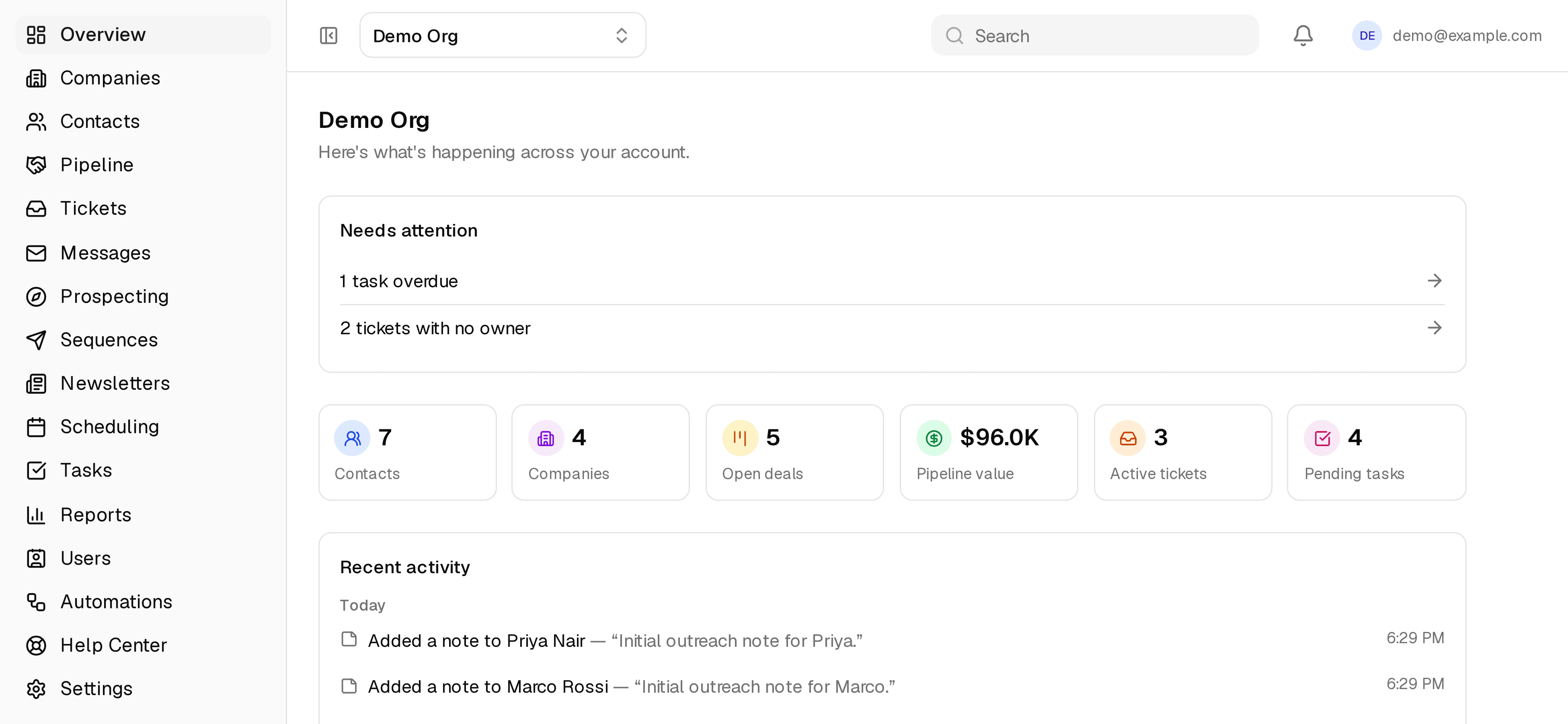Collapse the sidebar with the panel toggle
This screenshot has width=1568, height=724.
(x=328, y=35)
